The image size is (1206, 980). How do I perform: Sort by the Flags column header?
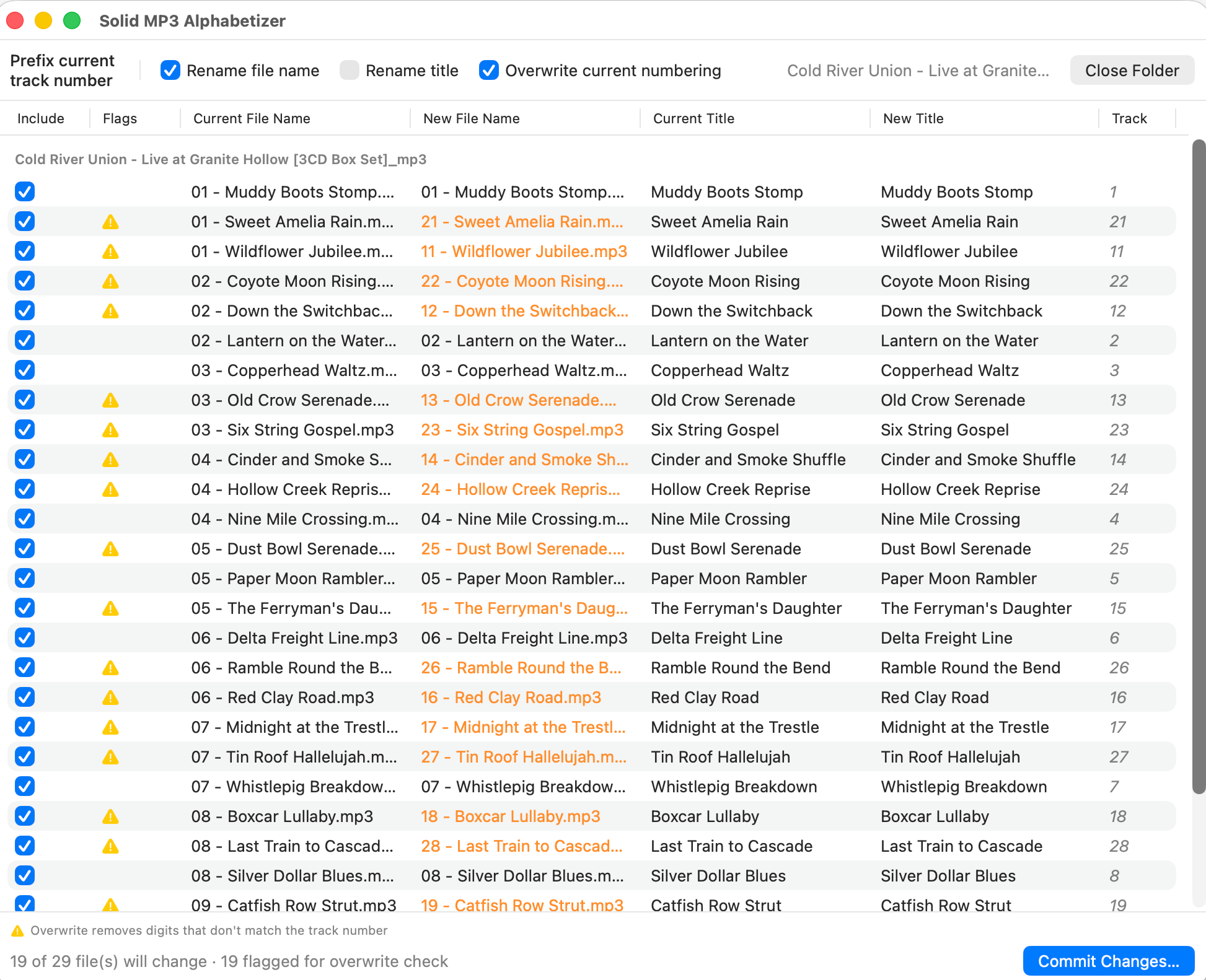pyautogui.click(x=120, y=118)
